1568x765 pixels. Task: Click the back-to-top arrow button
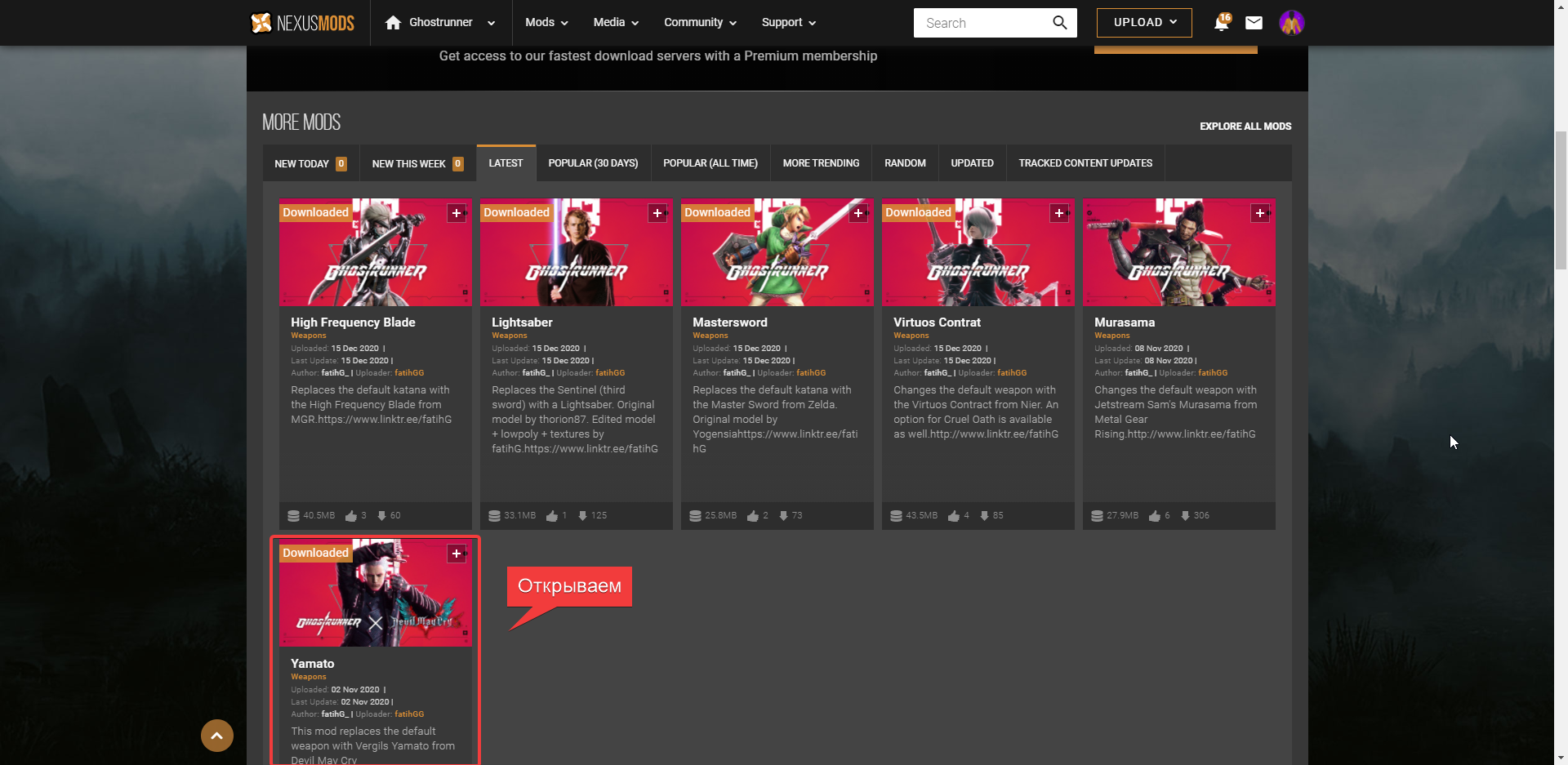[x=217, y=736]
